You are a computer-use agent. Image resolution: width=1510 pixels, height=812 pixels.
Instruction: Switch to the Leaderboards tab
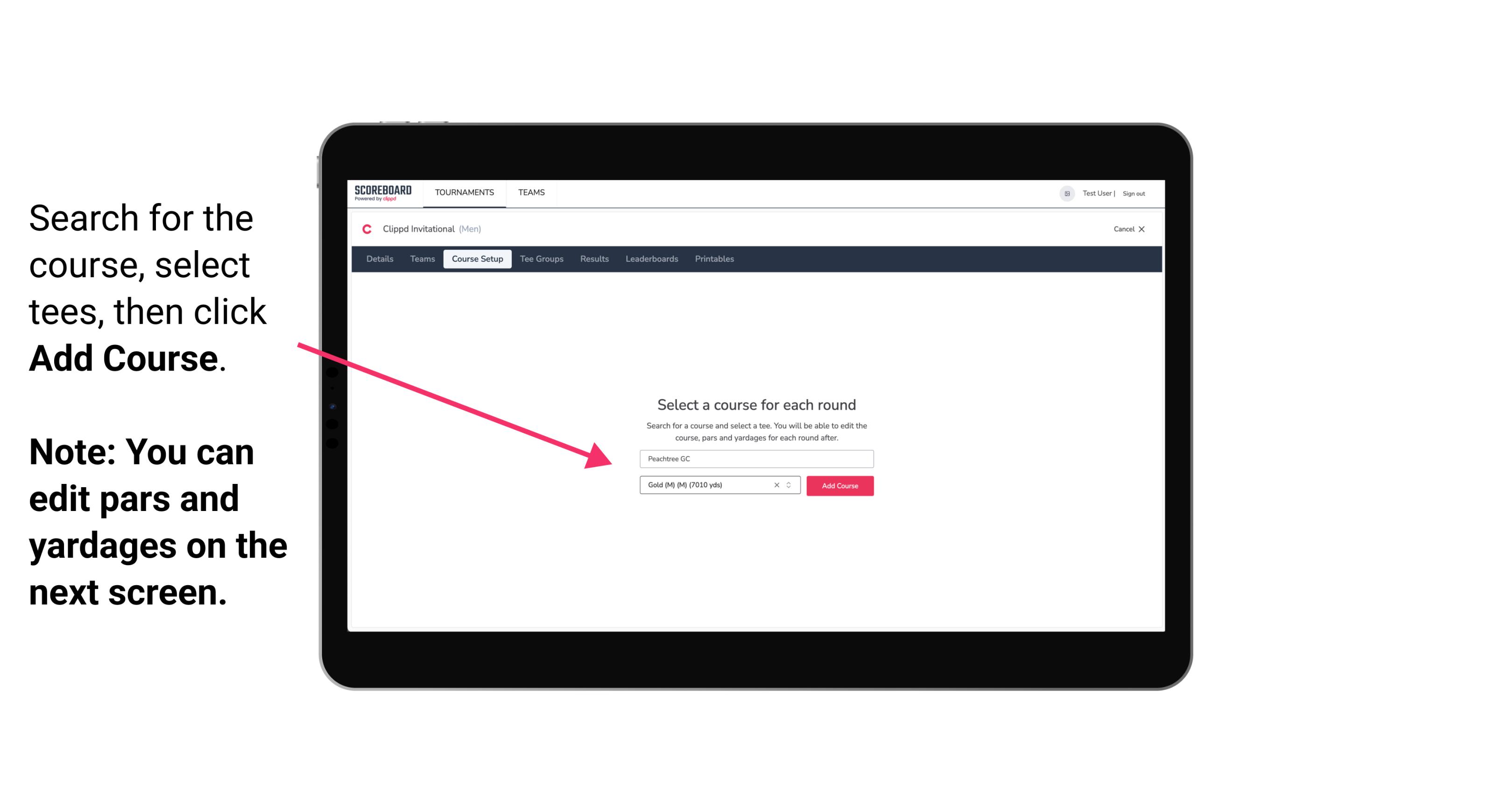650,259
